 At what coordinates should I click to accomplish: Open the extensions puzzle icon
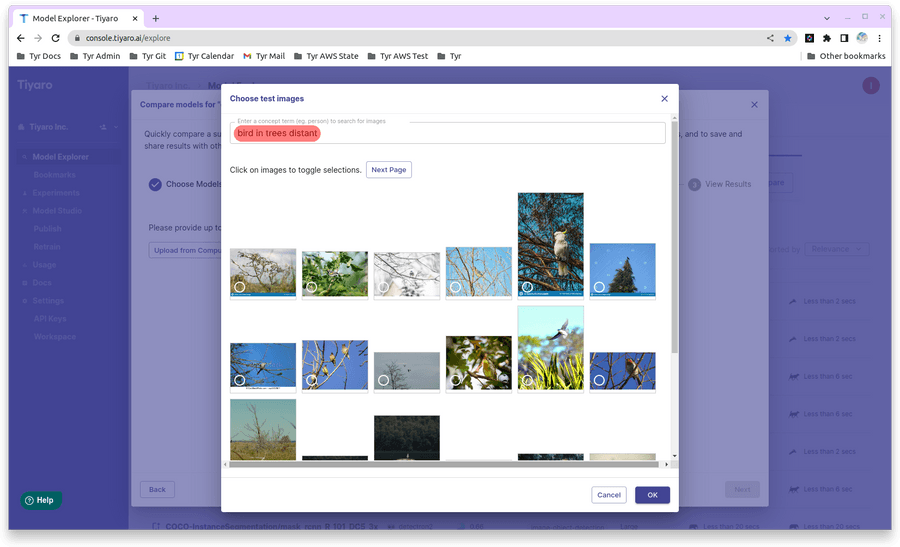coord(827,38)
